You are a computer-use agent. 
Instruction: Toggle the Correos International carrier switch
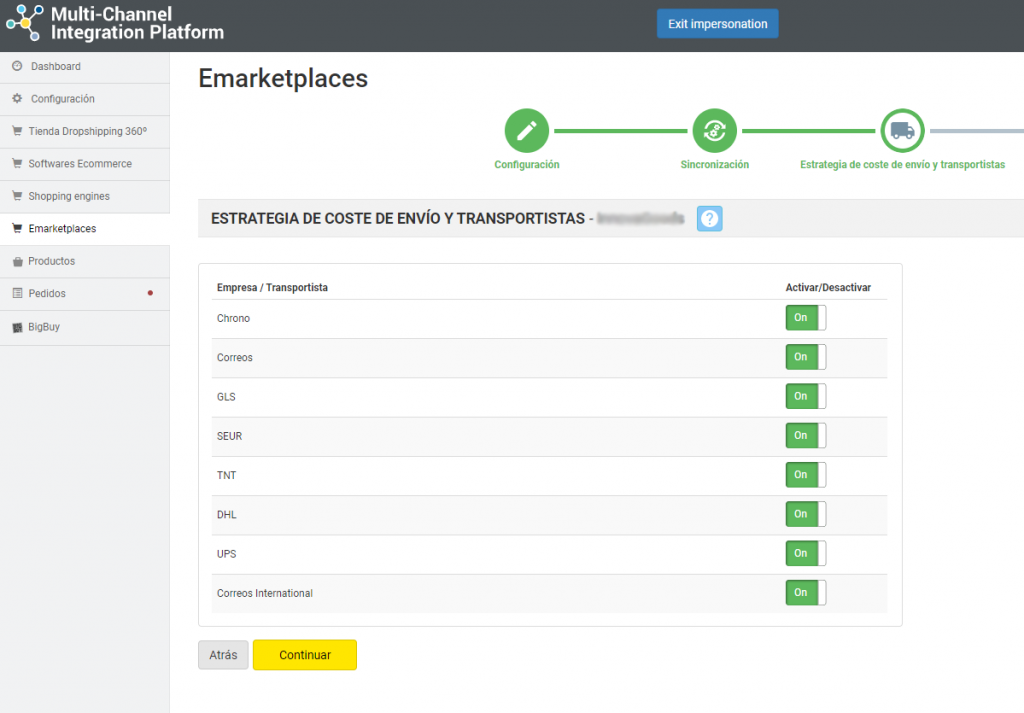tap(805, 593)
